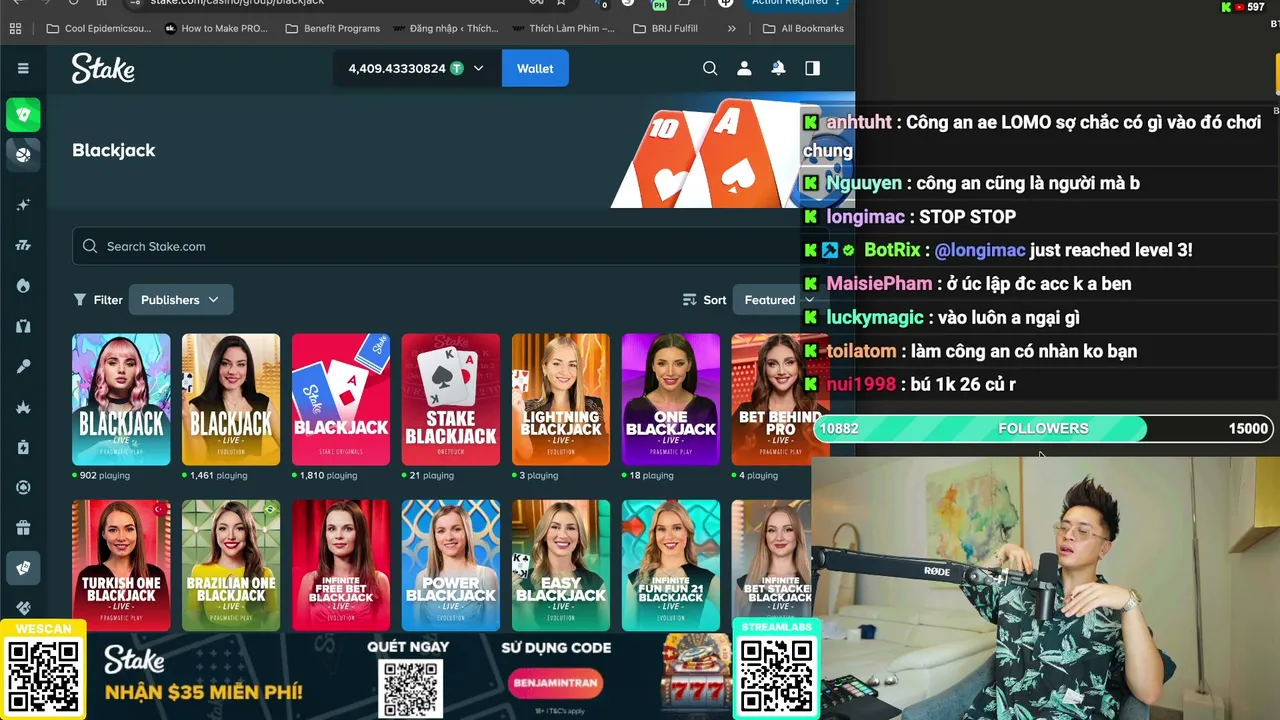
Task: Open the gift box promotions sidebar icon
Action: pos(23,528)
